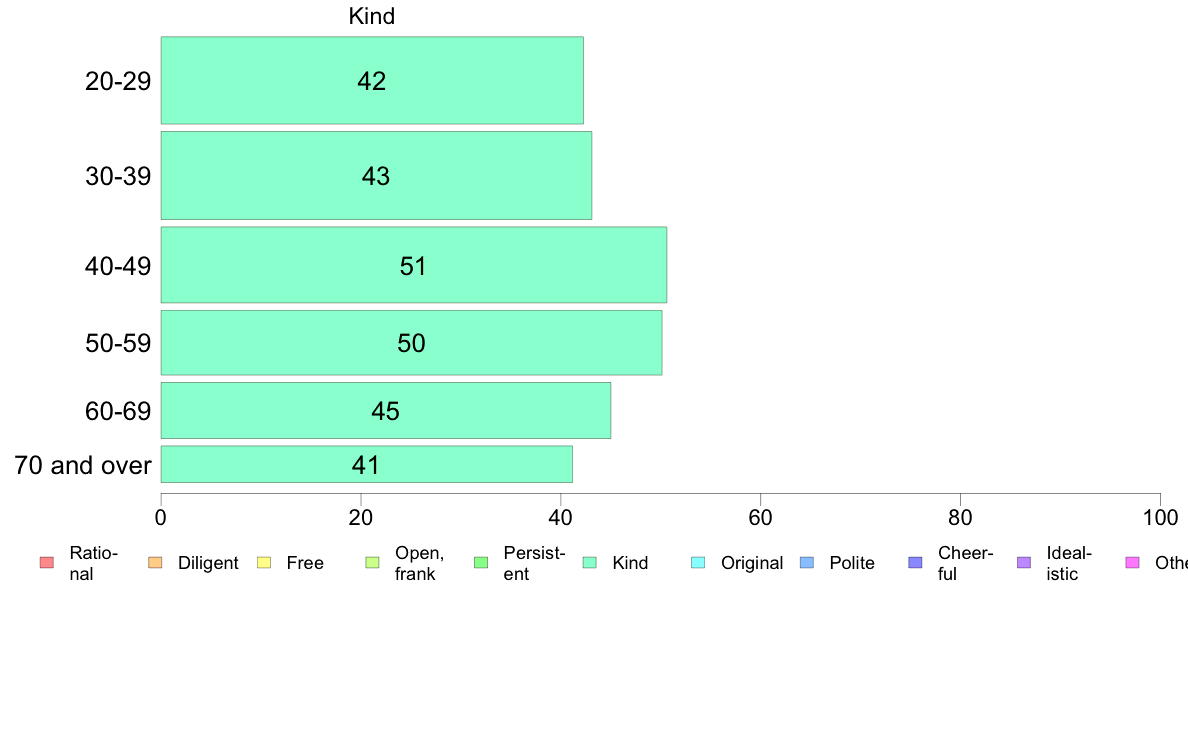This screenshot has width=1188, height=736.
Task: Select the Idealistic legend swatch
Action: click(x=1024, y=562)
